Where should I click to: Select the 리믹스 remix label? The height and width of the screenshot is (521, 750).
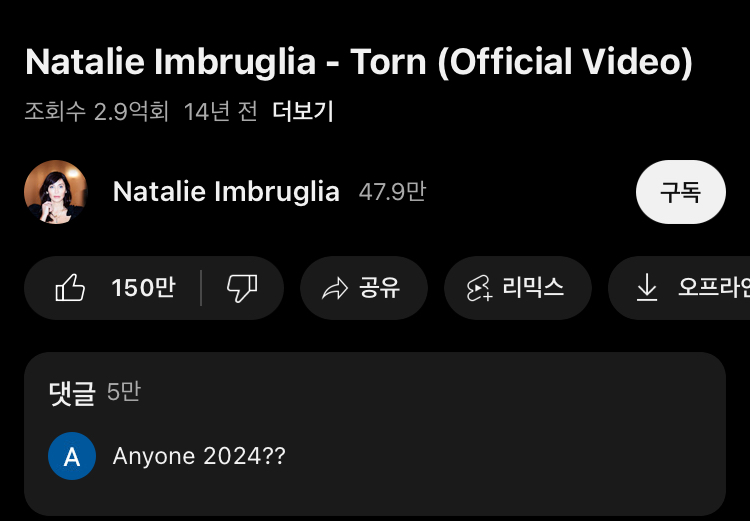533,288
